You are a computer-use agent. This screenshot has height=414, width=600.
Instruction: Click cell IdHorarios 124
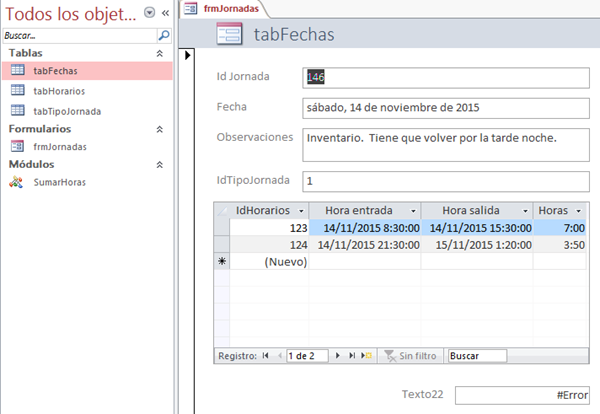(x=269, y=244)
